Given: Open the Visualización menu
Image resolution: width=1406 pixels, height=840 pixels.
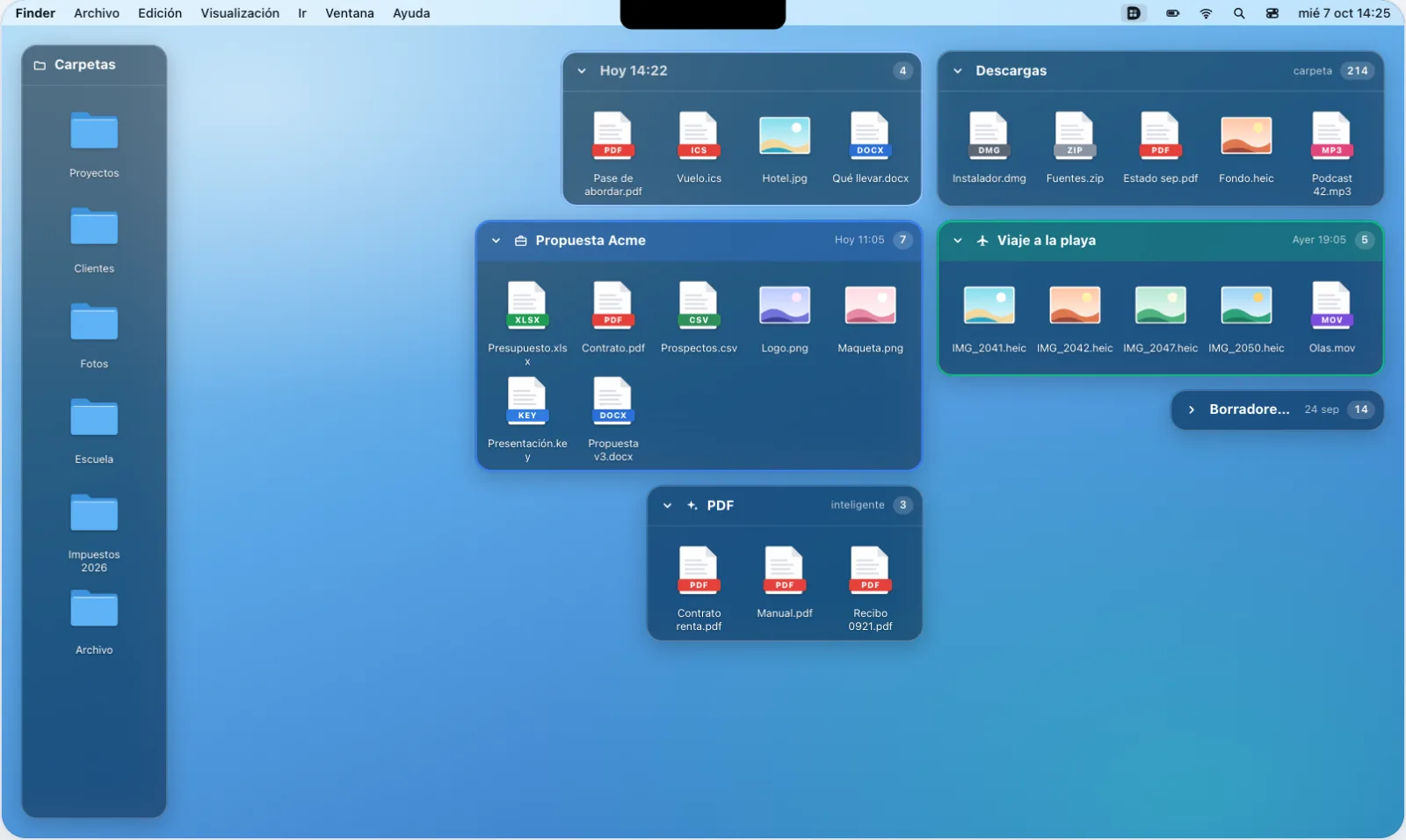Looking at the screenshot, I should (x=240, y=13).
